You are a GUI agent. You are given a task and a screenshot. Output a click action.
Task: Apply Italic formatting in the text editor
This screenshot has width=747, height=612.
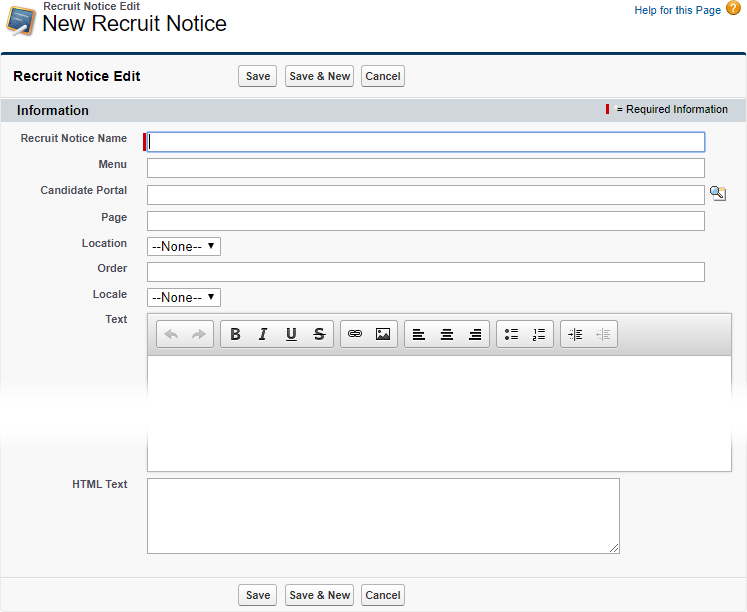point(263,334)
